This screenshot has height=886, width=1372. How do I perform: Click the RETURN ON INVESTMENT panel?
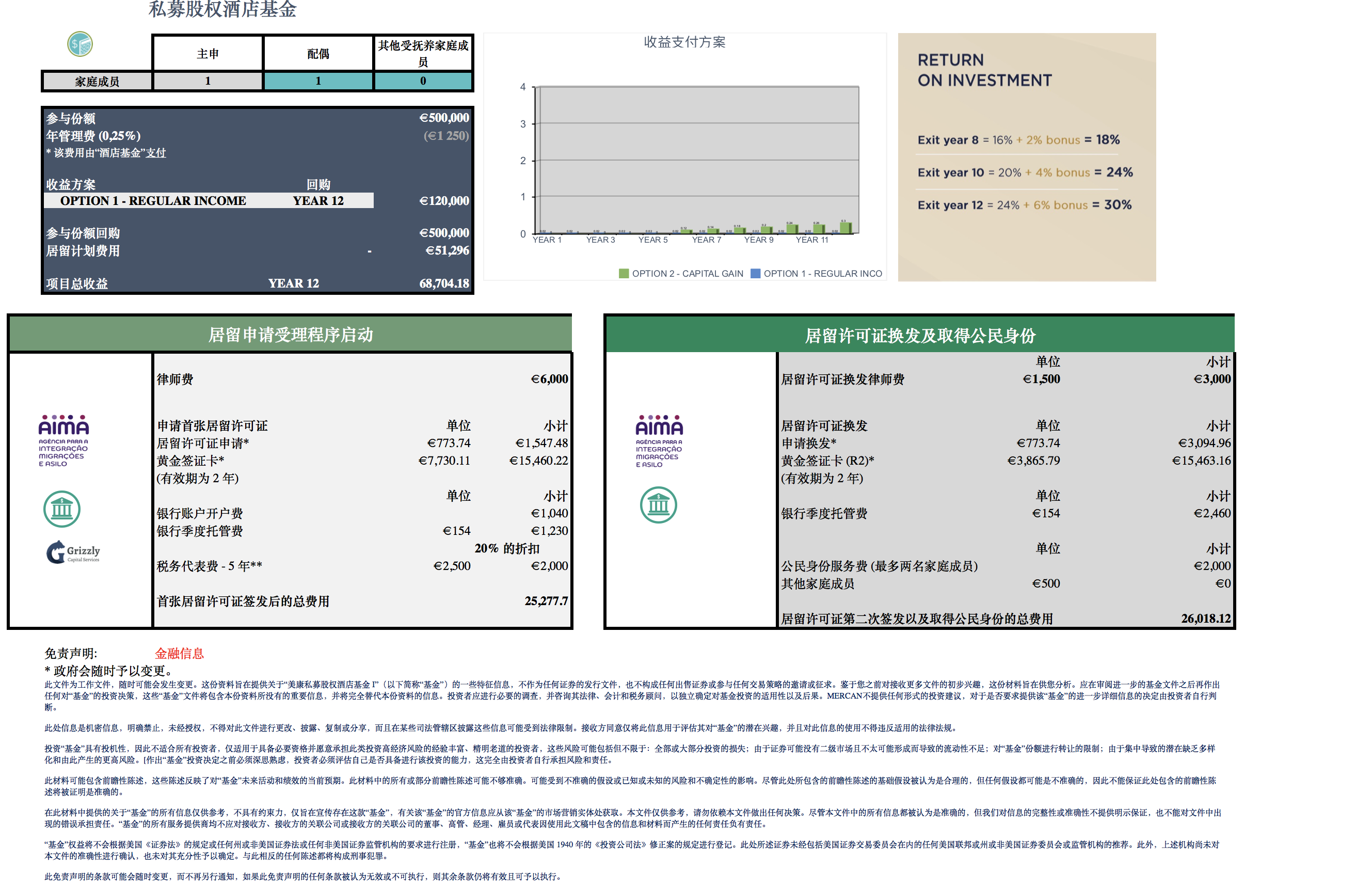(x=1026, y=157)
